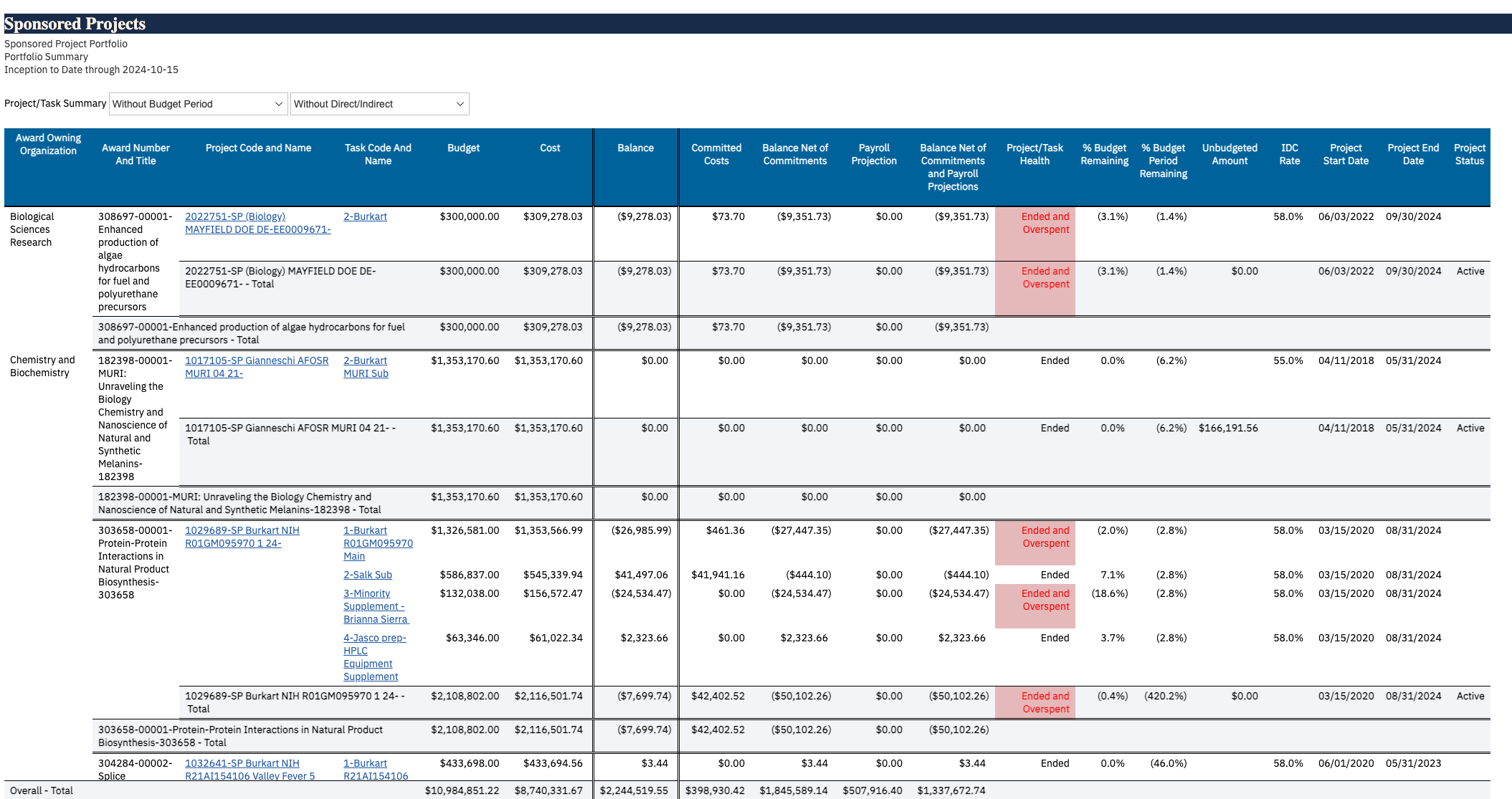Viewport: 1512px width, 799px height.
Task: Open the 2-Salk Sub task link
Action: pyautogui.click(x=367, y=575)
